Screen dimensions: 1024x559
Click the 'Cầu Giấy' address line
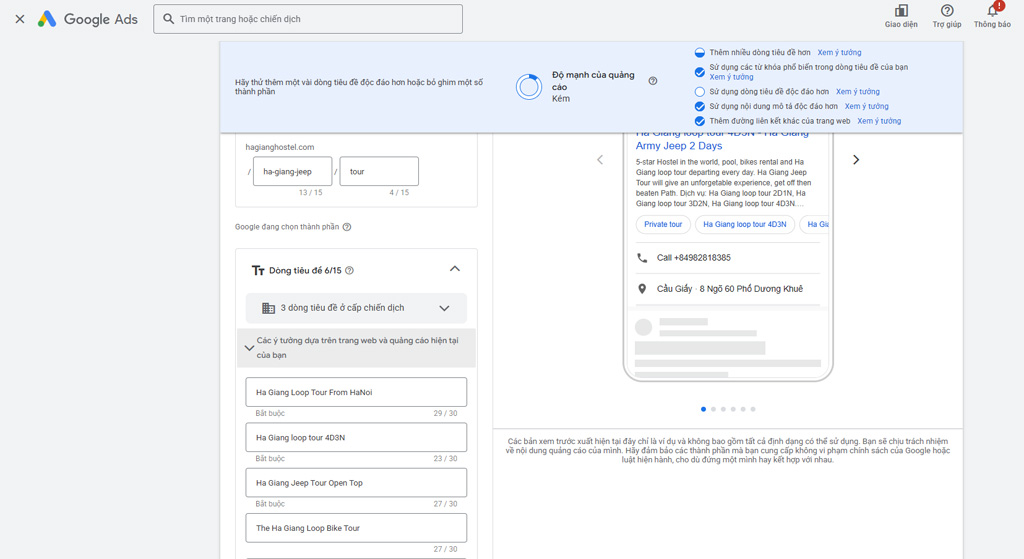pos(729,289)
